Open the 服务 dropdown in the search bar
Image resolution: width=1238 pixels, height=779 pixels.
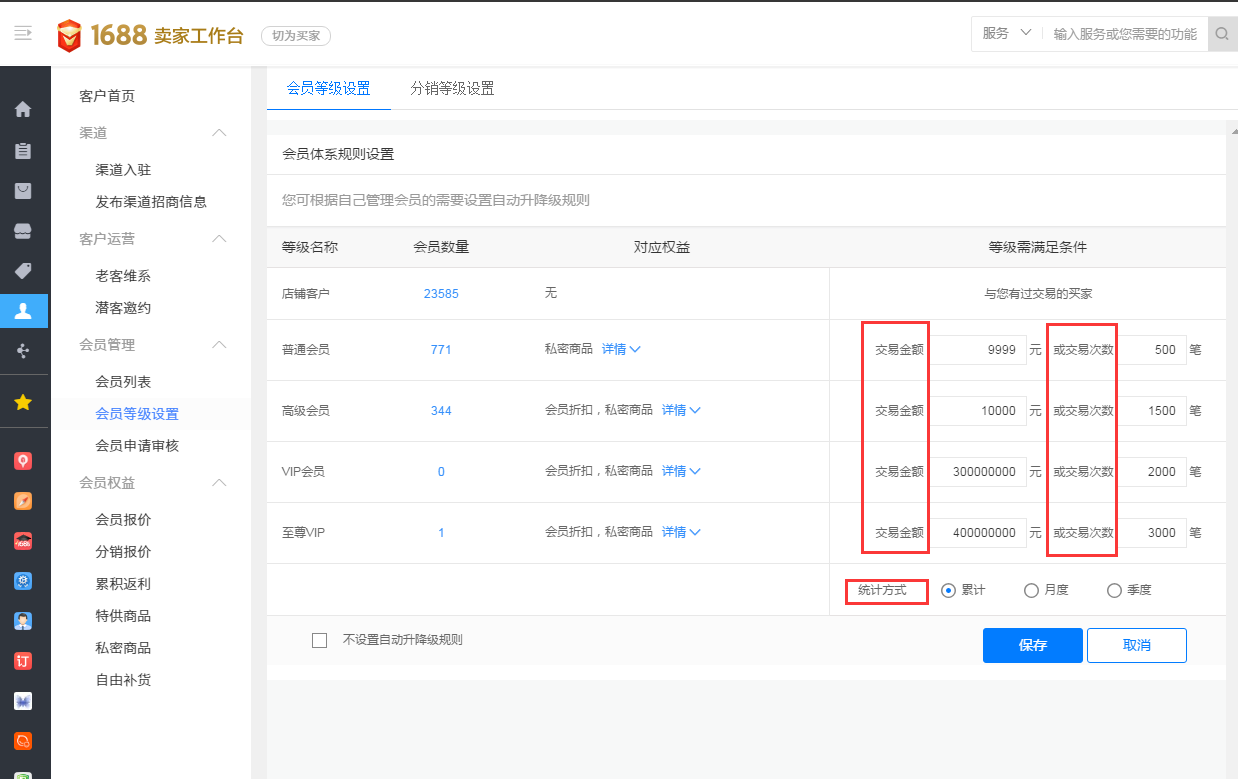[x=1006, y=34]
